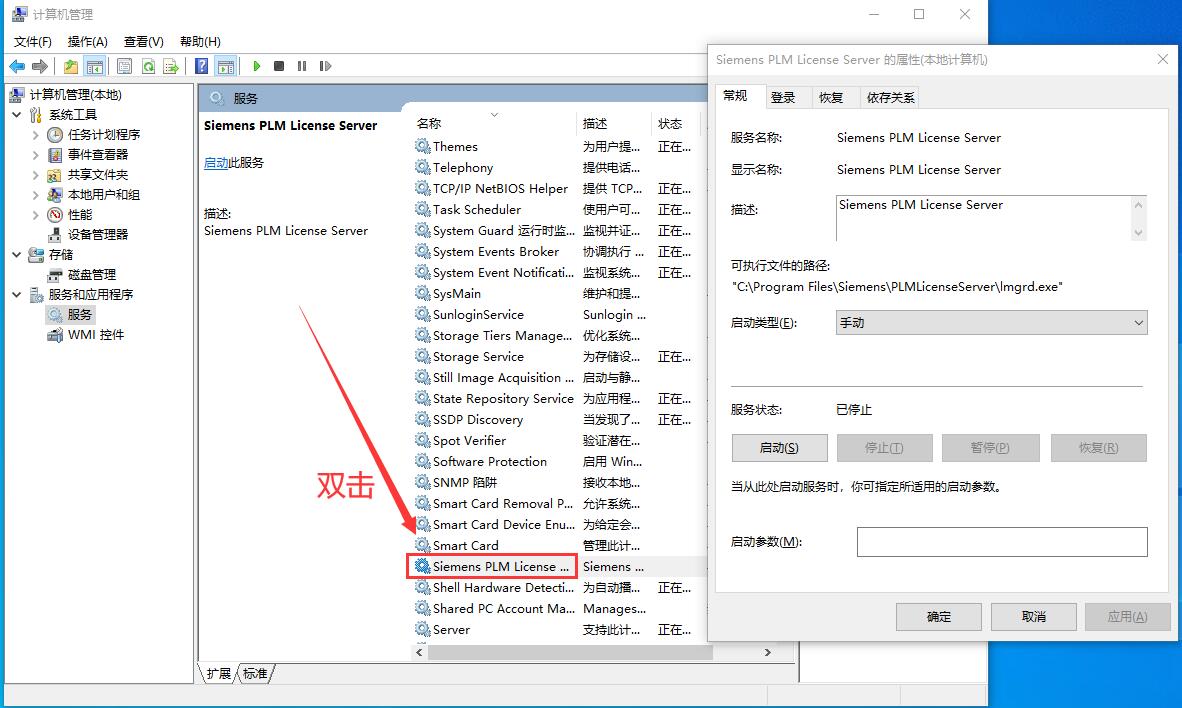Select 磁盘管理 in the left tree
The image size is (1182, 708).
click(92, 275)
